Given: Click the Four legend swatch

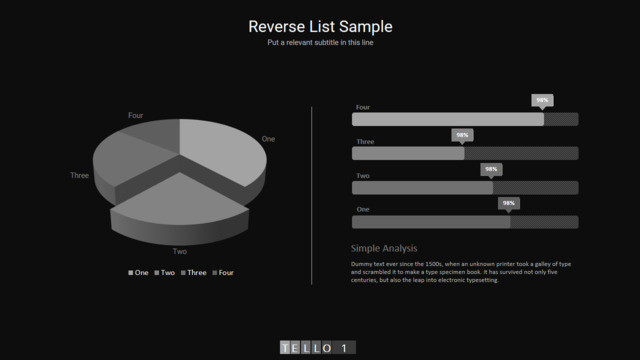Looking at the screenshot, I should [215, 273].
